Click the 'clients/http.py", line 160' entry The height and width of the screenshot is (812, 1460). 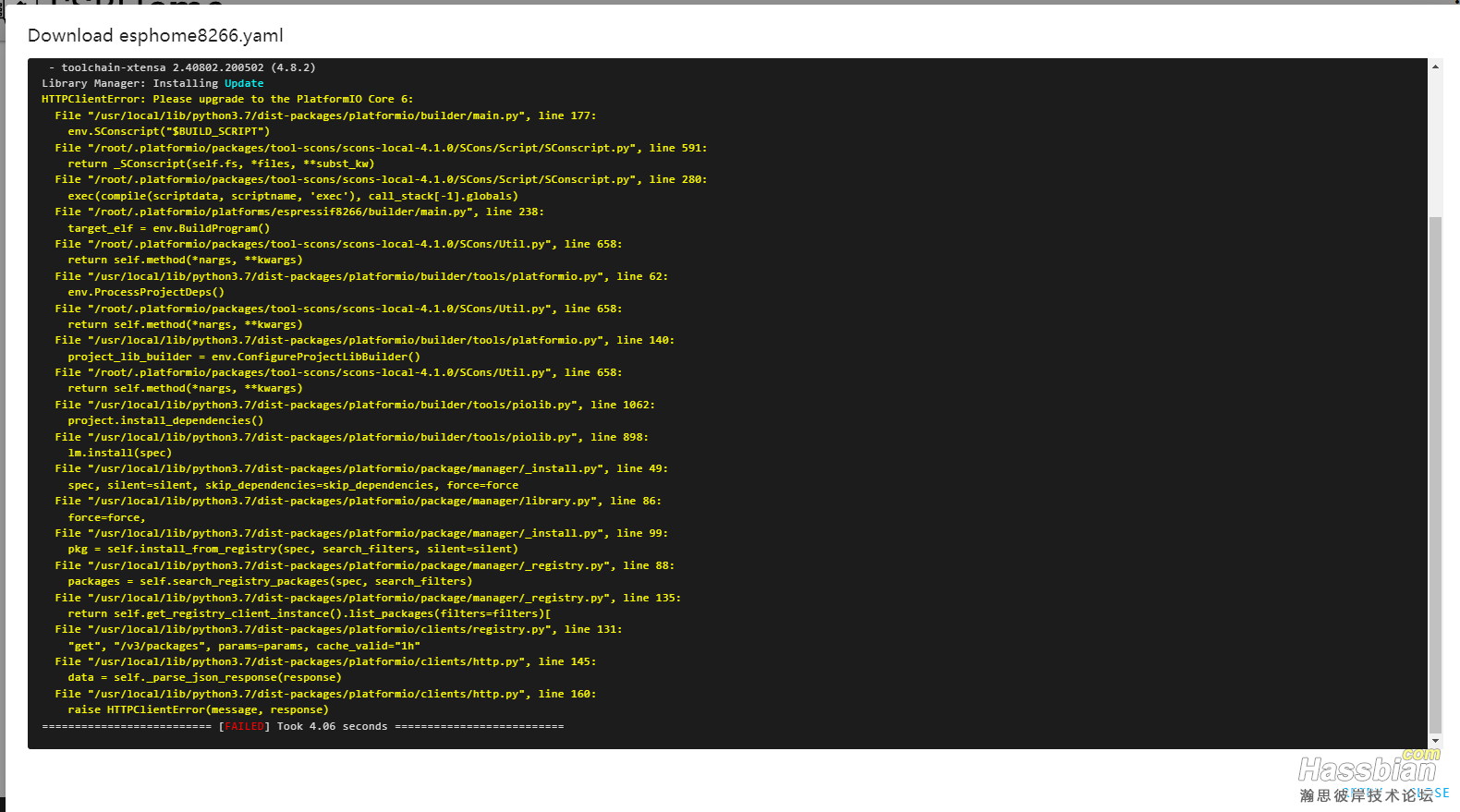click(x=325, y=694)
